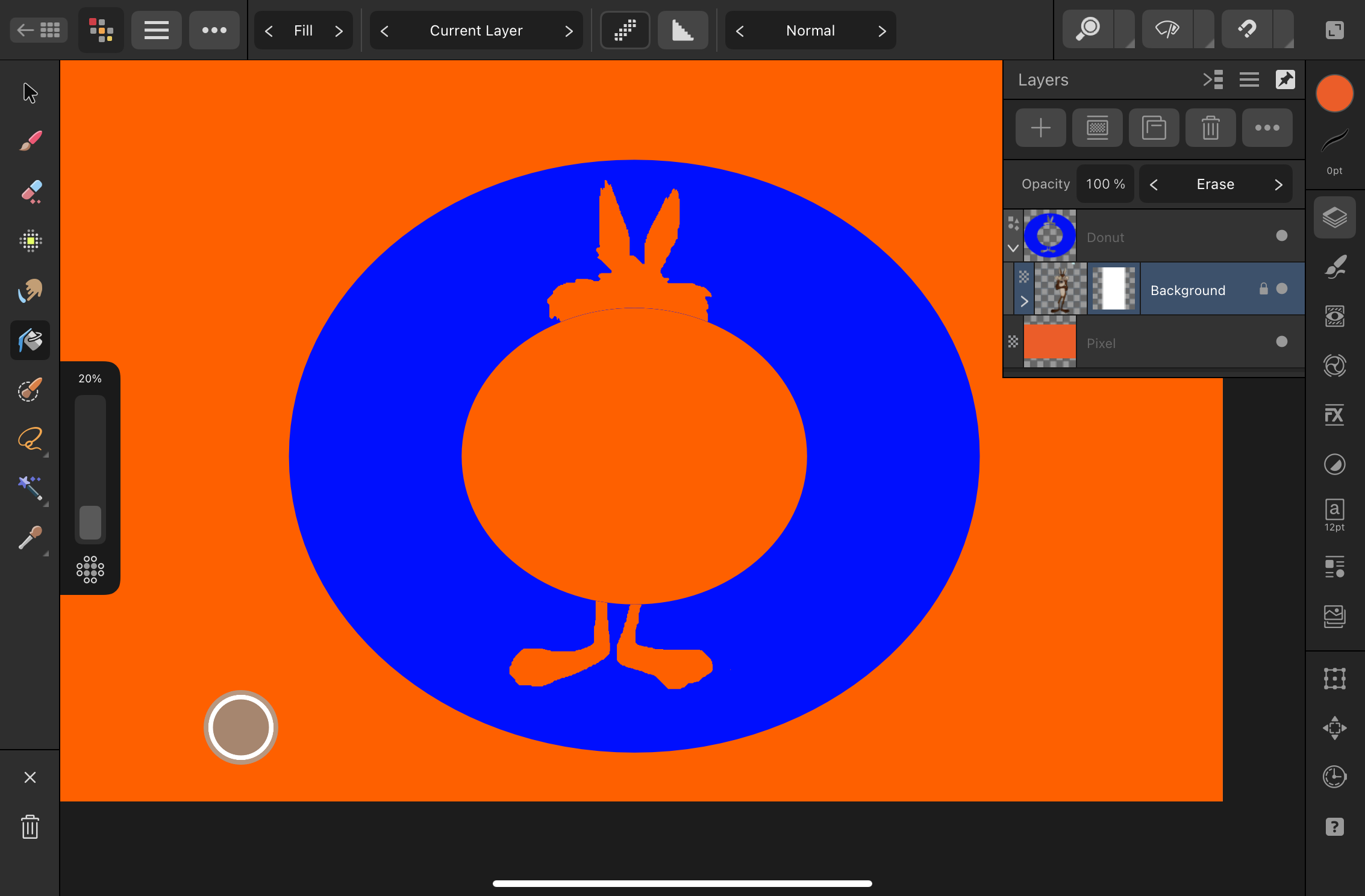Toggle the antialias ramp option

coord(683,30)
